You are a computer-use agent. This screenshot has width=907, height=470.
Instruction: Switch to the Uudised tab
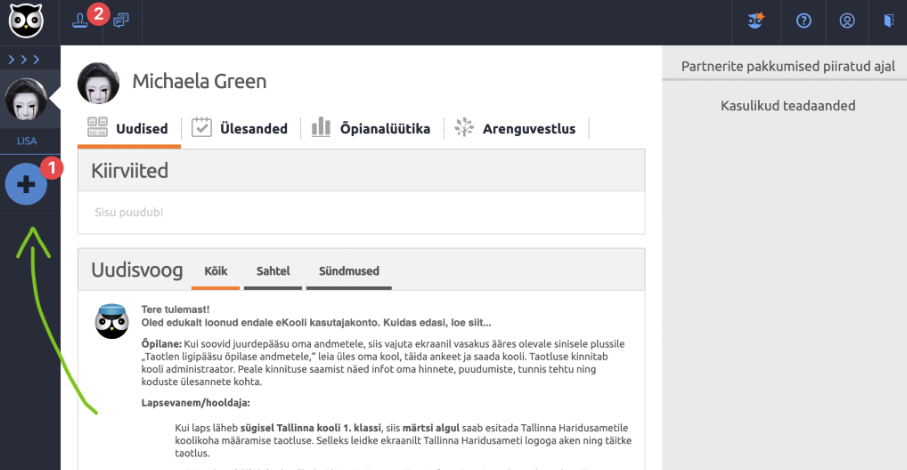(128, 128)
